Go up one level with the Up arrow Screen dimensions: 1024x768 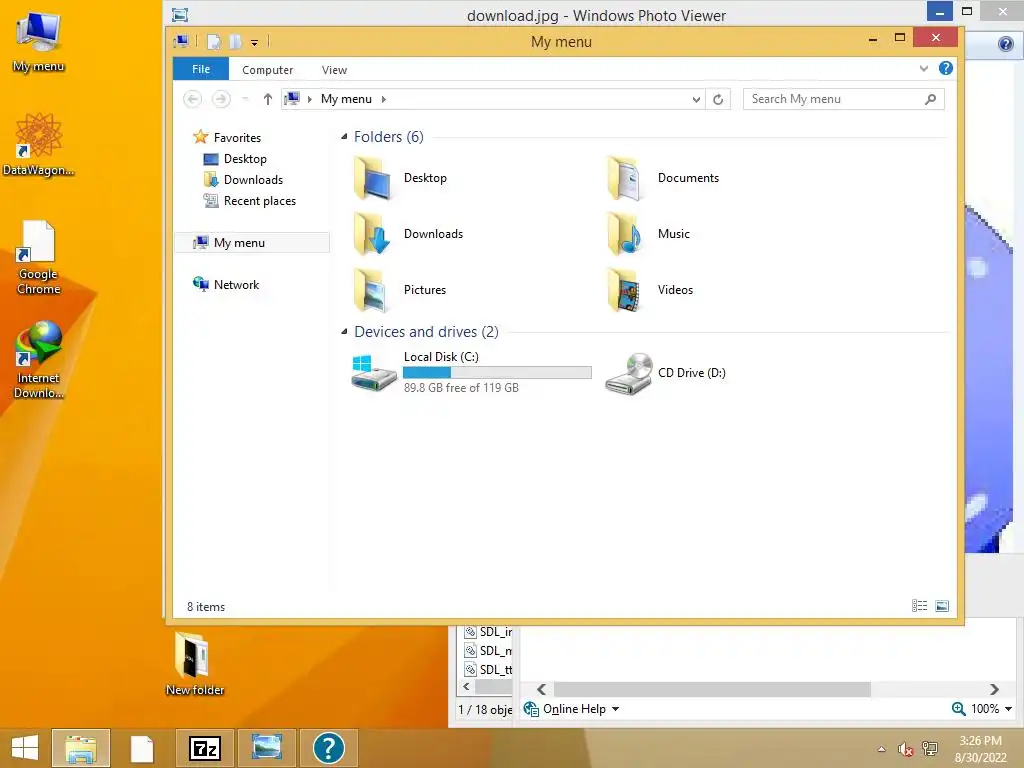267,99
